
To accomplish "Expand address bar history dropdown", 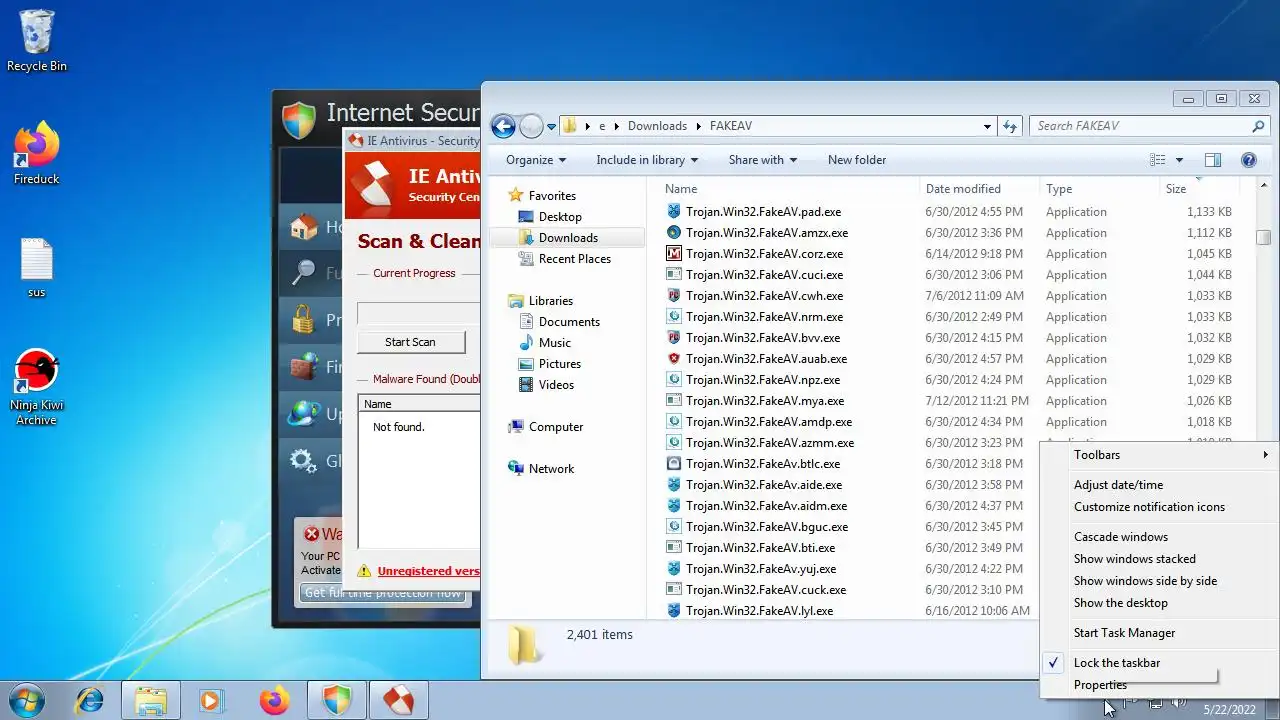I will [x=987, y=126].
